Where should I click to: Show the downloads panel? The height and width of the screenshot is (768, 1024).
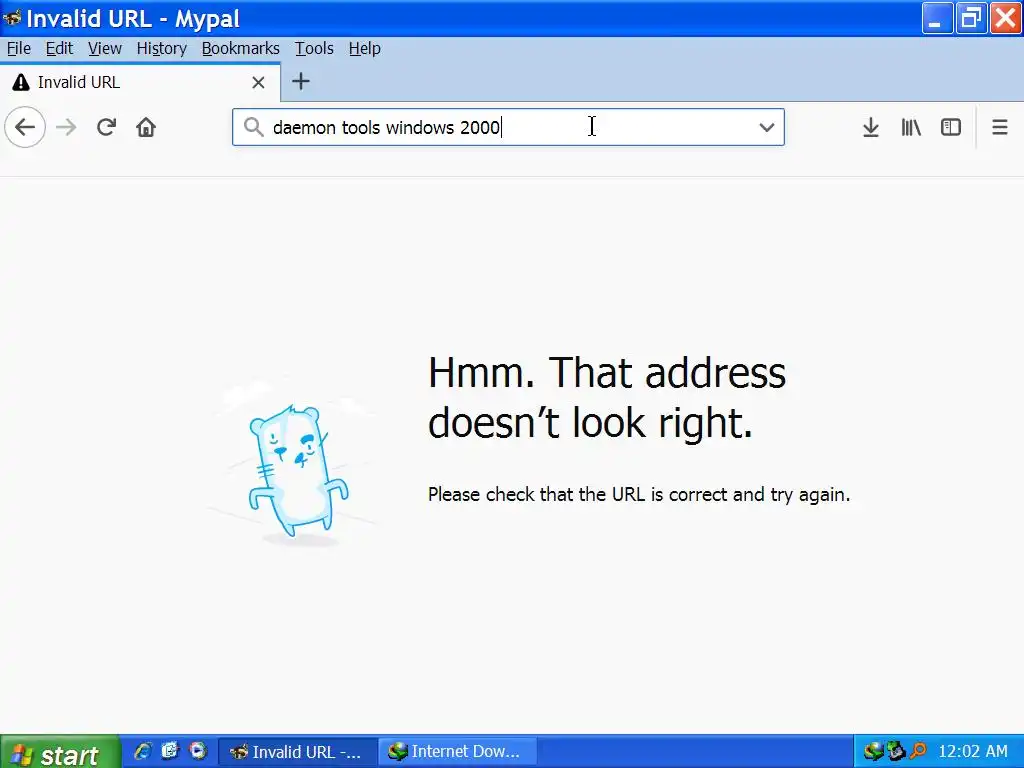pyautogui.click(x=871, y=127)
